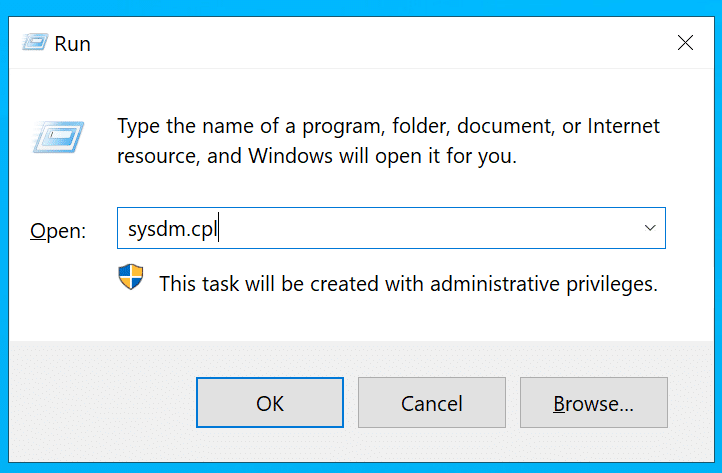722x473 pixels.
Task: Click the administrative shield icon
Action: (131, 280)
